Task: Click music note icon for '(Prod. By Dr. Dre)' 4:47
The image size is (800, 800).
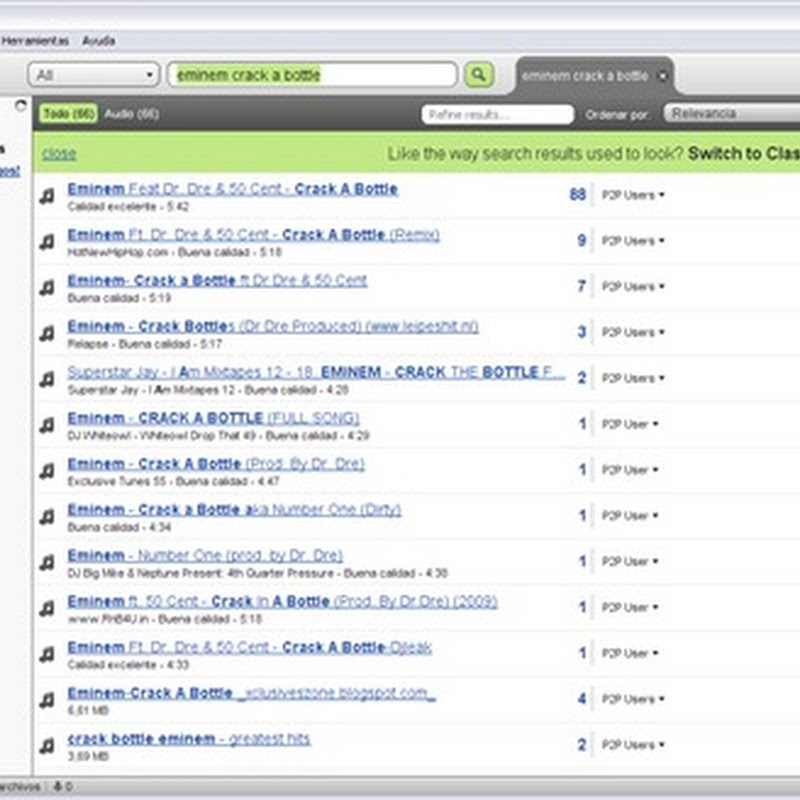Action: coord(47,471)
